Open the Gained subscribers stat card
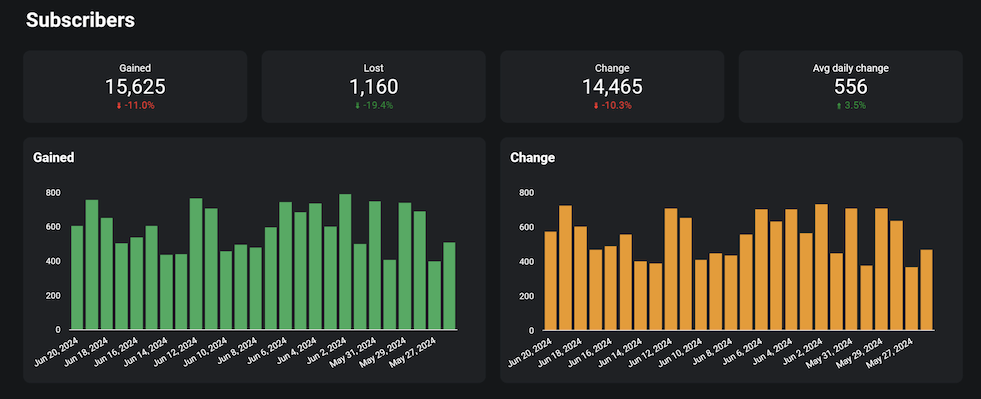 [x=135, y=86]
